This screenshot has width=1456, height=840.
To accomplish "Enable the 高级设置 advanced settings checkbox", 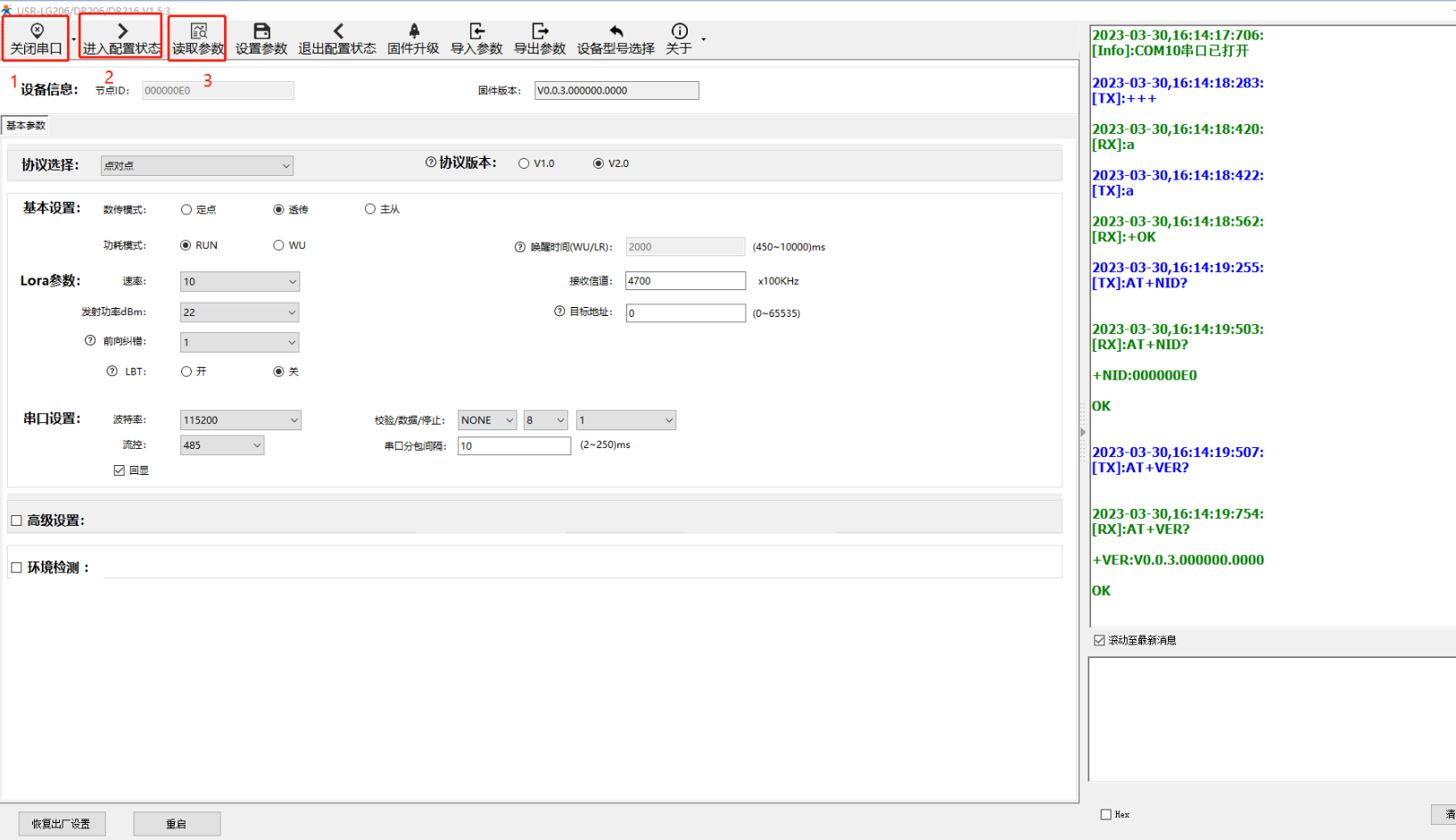I will [16, 520].
